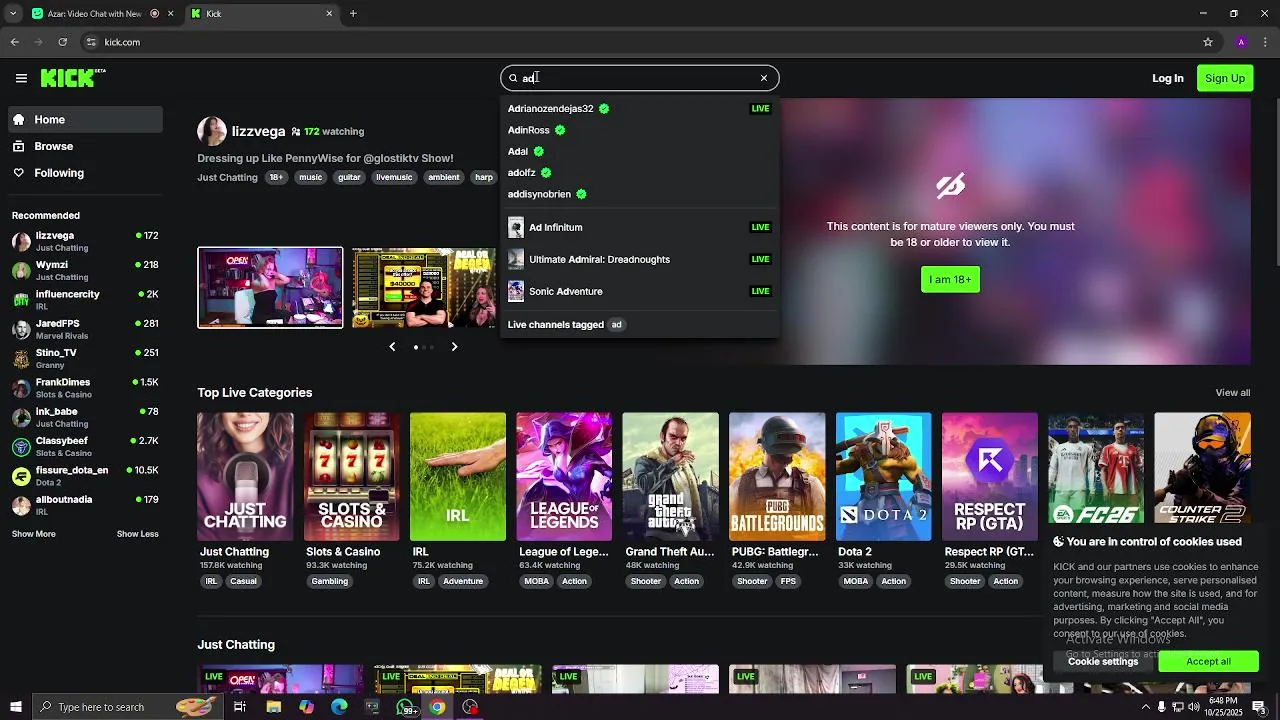
Task: Click the ambient tag
Action: point(443,177)
